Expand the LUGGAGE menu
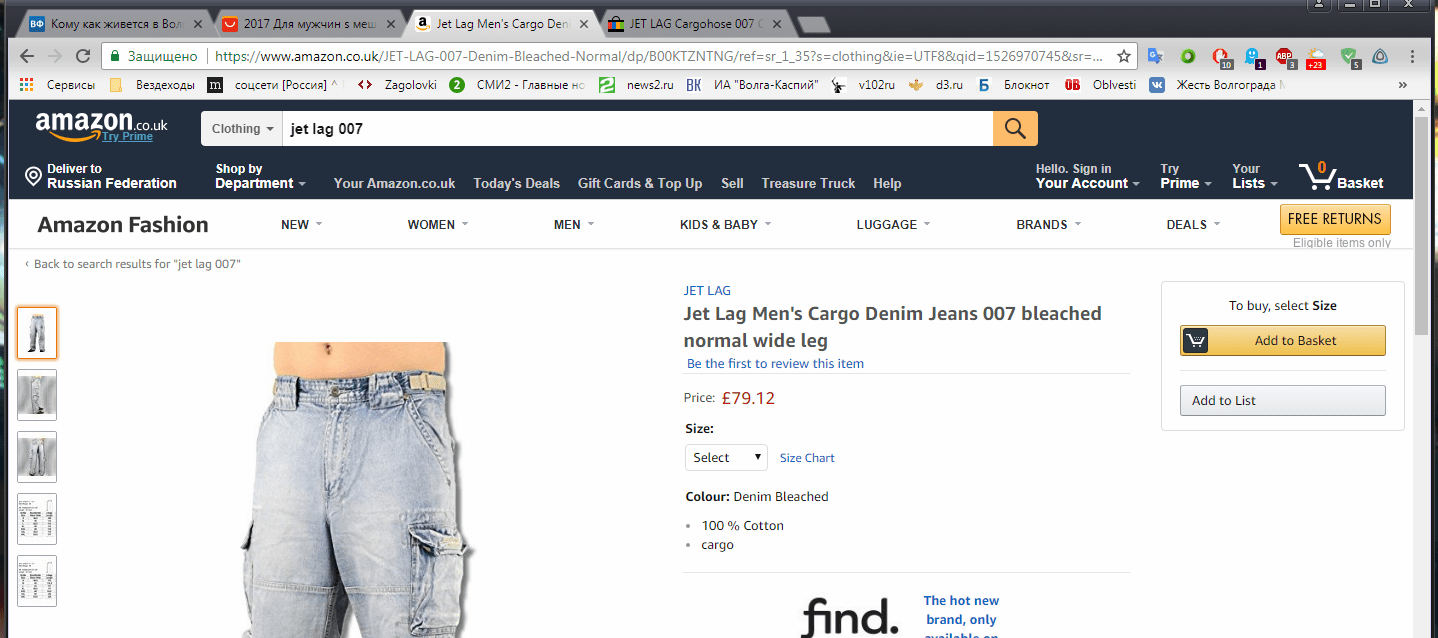This screenshot has height=638, width=1438. click(893, 225)
